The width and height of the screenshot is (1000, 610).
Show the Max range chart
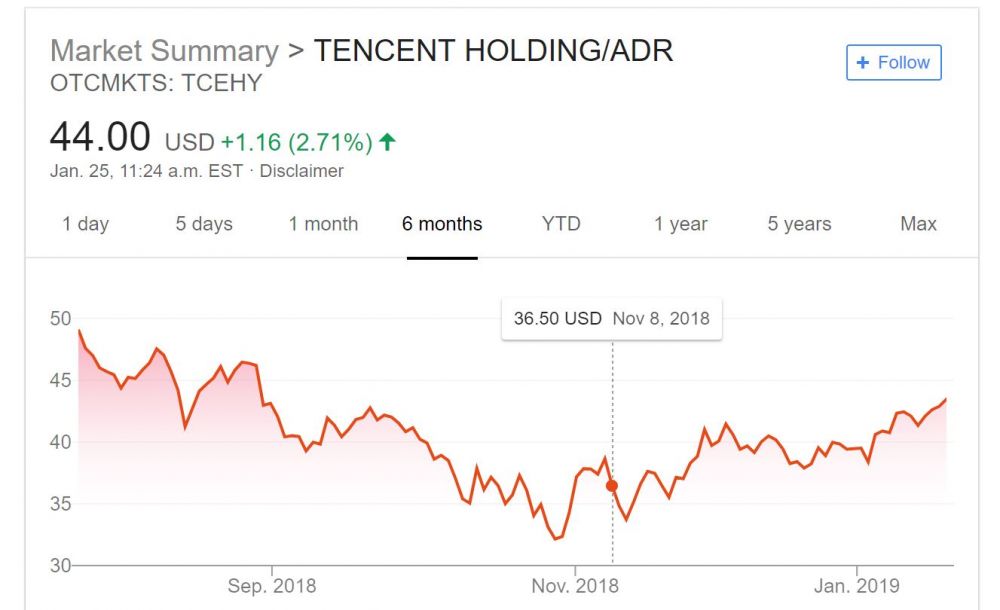pyautogui.click(x=918, y=224)
